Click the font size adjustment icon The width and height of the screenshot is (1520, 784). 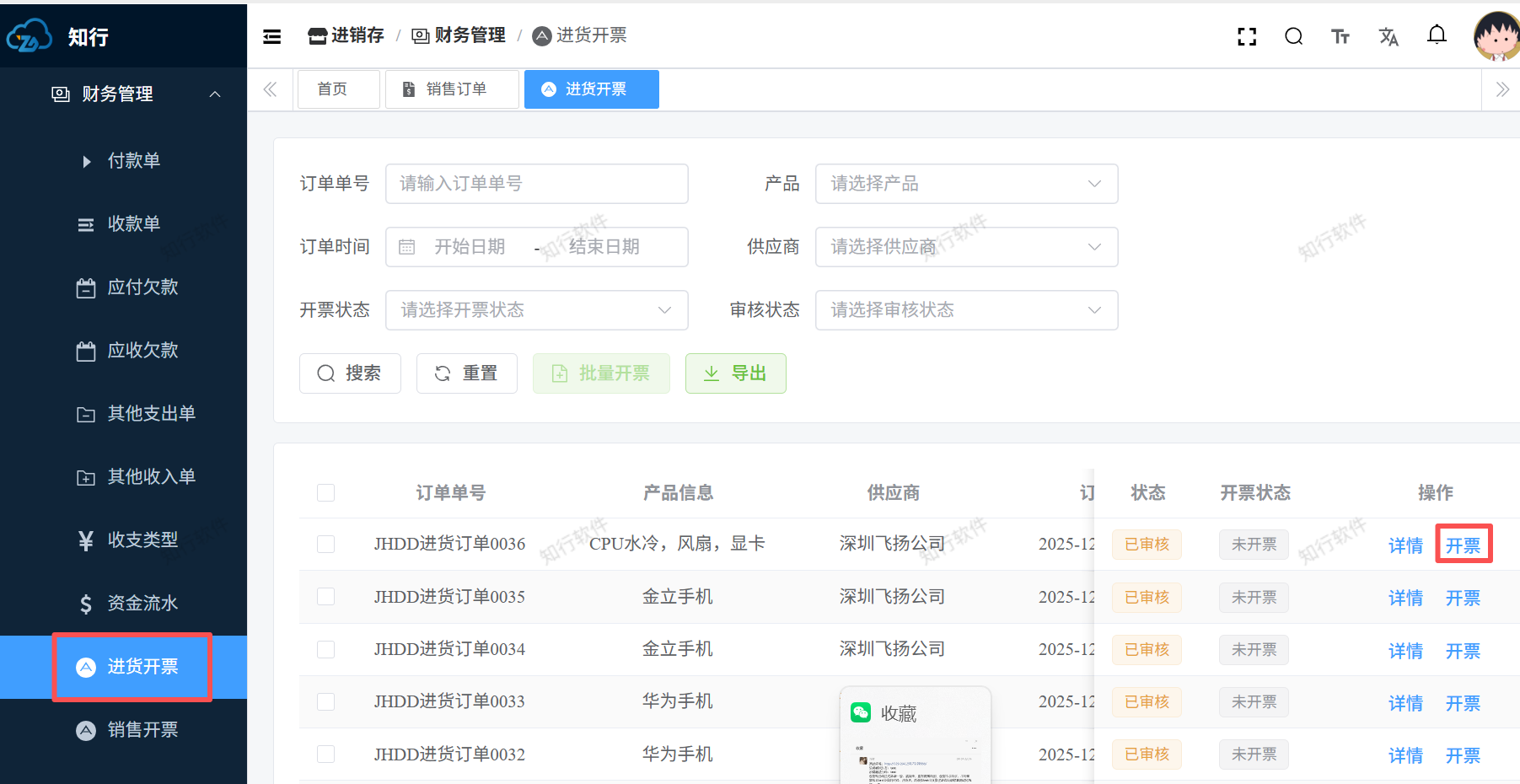[1340, 36]
